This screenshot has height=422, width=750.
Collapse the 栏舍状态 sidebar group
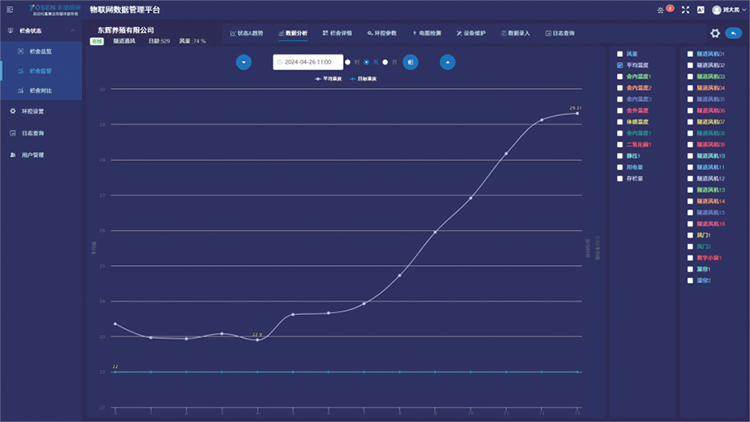click(x=30, y=31)
